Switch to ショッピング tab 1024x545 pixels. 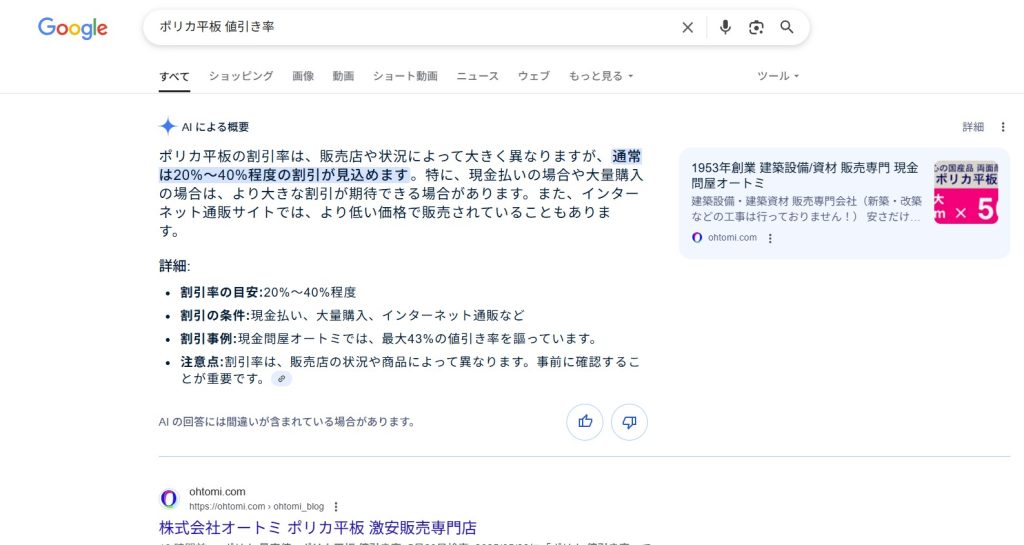tap(241, 76)
